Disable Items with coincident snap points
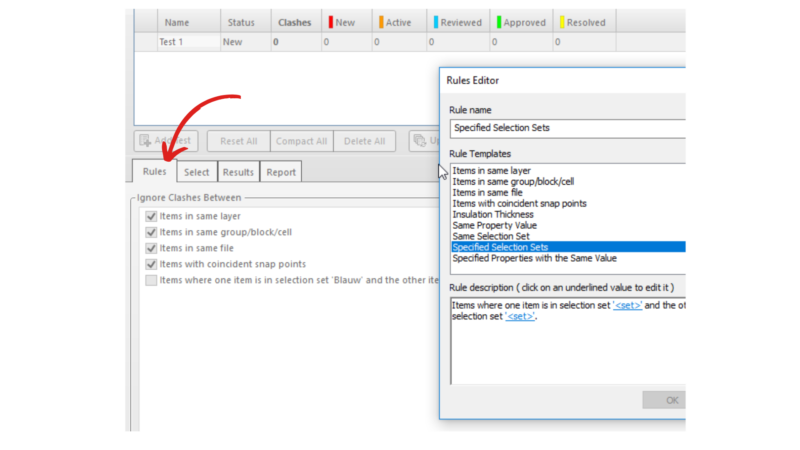Viewport: 800px width, 450px height. pos(151,264)
